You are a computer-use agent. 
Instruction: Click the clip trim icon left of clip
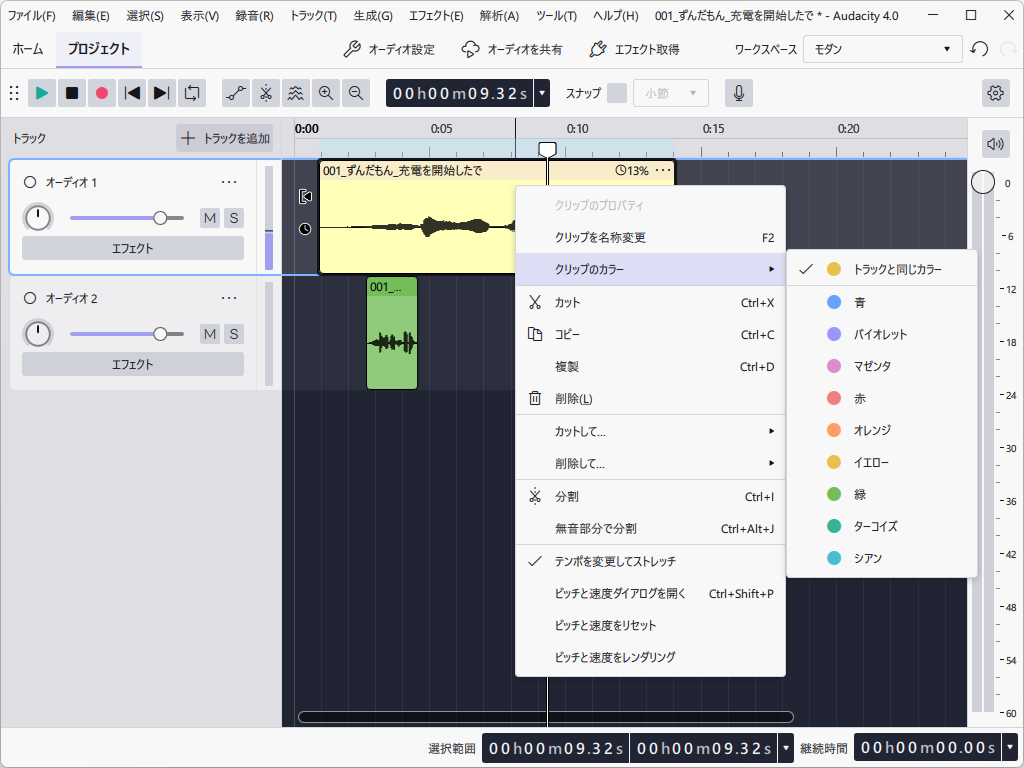tap(305, 196)
